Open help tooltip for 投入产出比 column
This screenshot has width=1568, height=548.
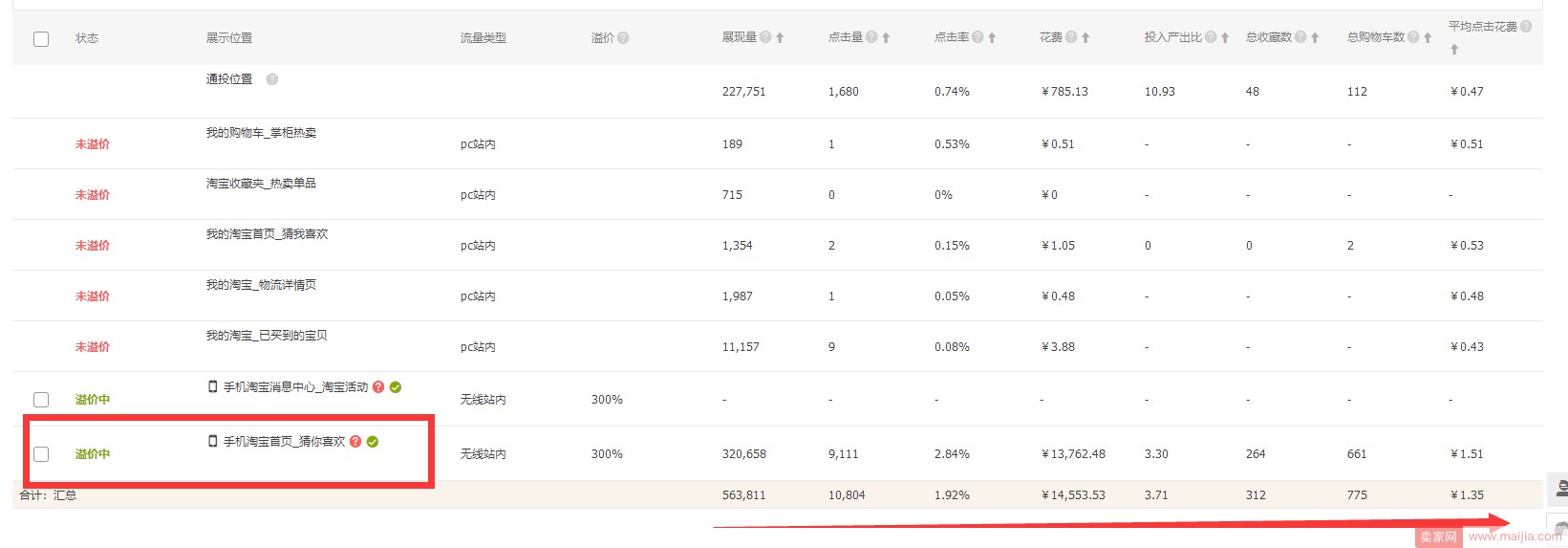[x=1211, y=37]
